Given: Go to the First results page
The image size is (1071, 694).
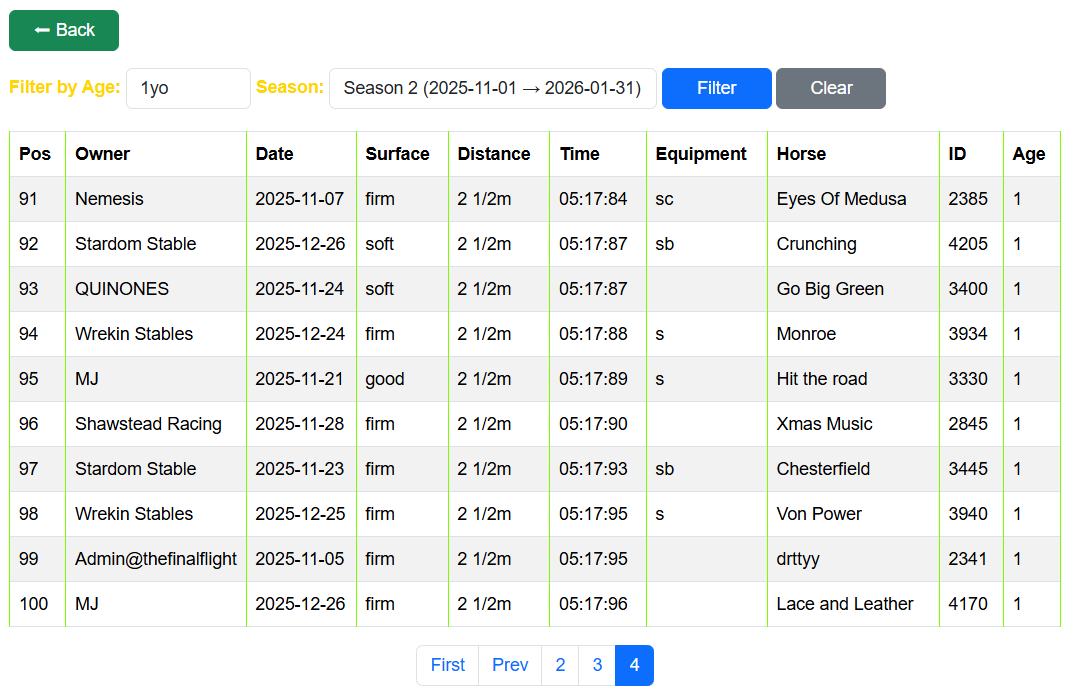Looking at the screenshot, I should [x=447, y=665].
